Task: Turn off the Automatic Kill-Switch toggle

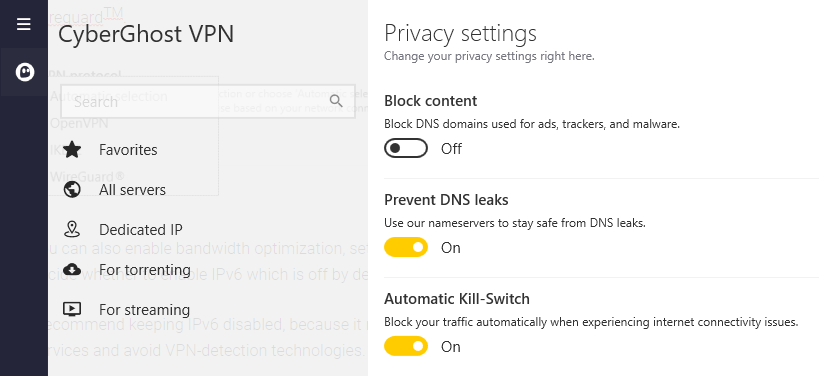Action: pos(406,346)
